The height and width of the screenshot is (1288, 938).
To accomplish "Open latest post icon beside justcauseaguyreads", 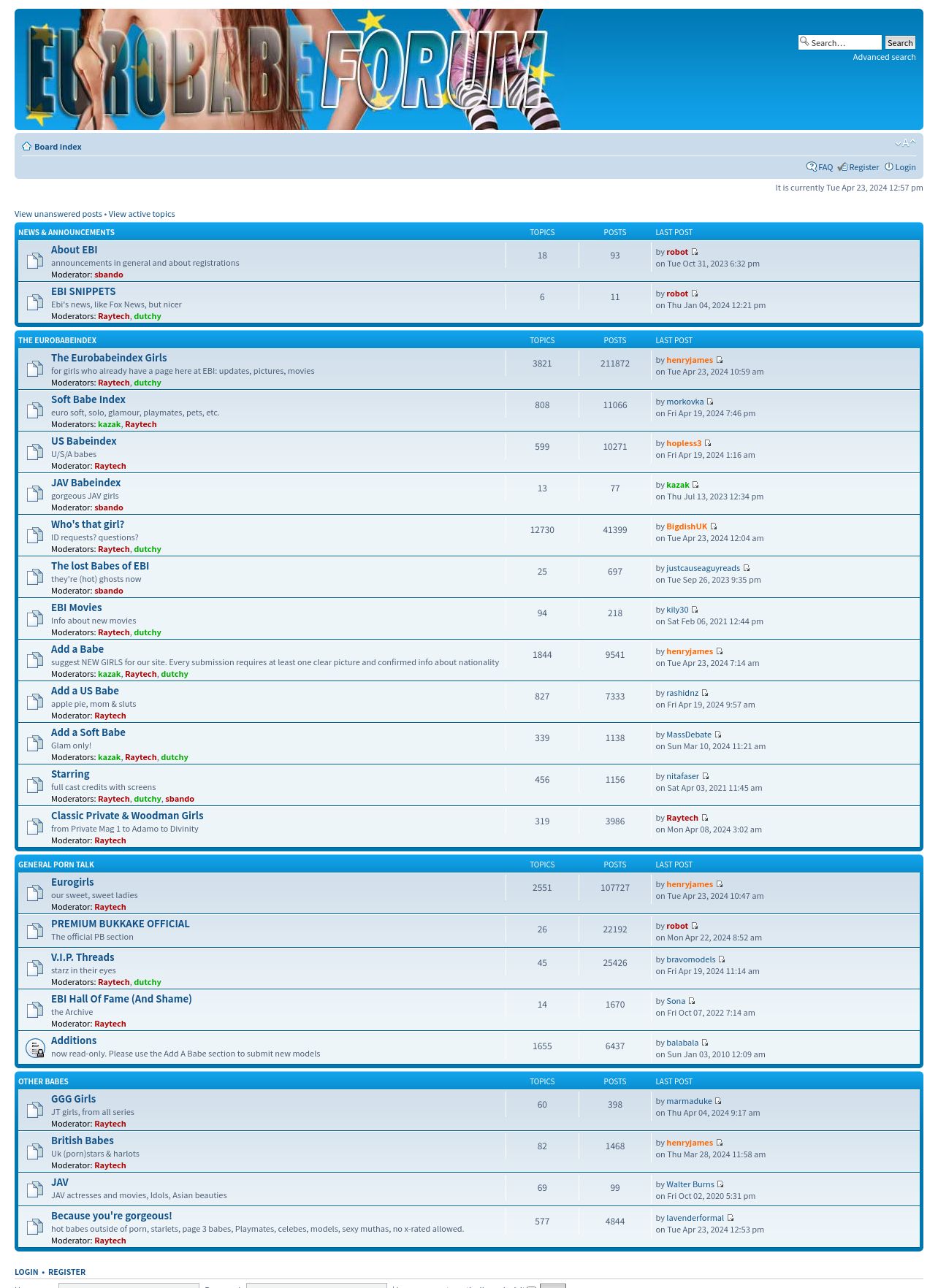I will pyautogui.click(x=747, y=568).
